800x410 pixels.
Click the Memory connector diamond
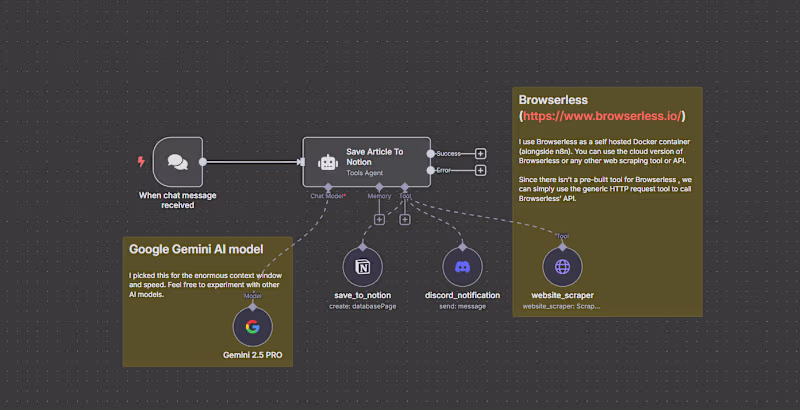click(x=379, y=187)
